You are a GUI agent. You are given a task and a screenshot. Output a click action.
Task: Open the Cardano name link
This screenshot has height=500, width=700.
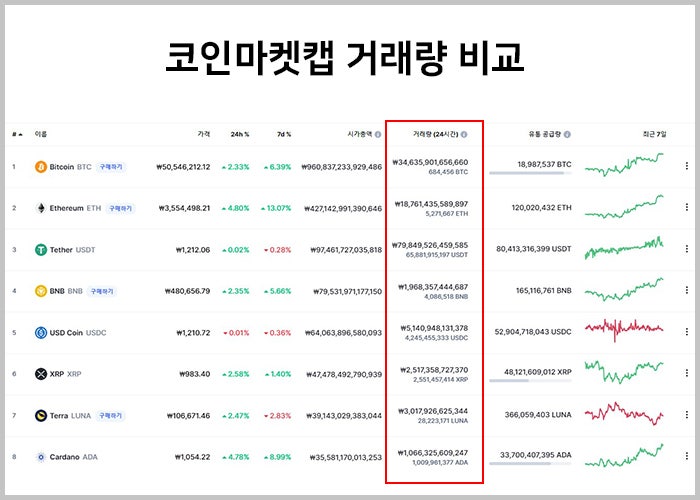(65, 457)
